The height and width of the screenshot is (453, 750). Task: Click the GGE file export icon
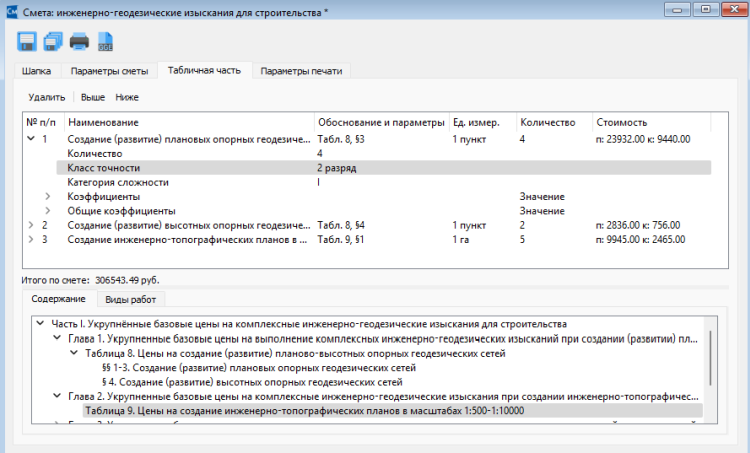[x=105, y=42]
